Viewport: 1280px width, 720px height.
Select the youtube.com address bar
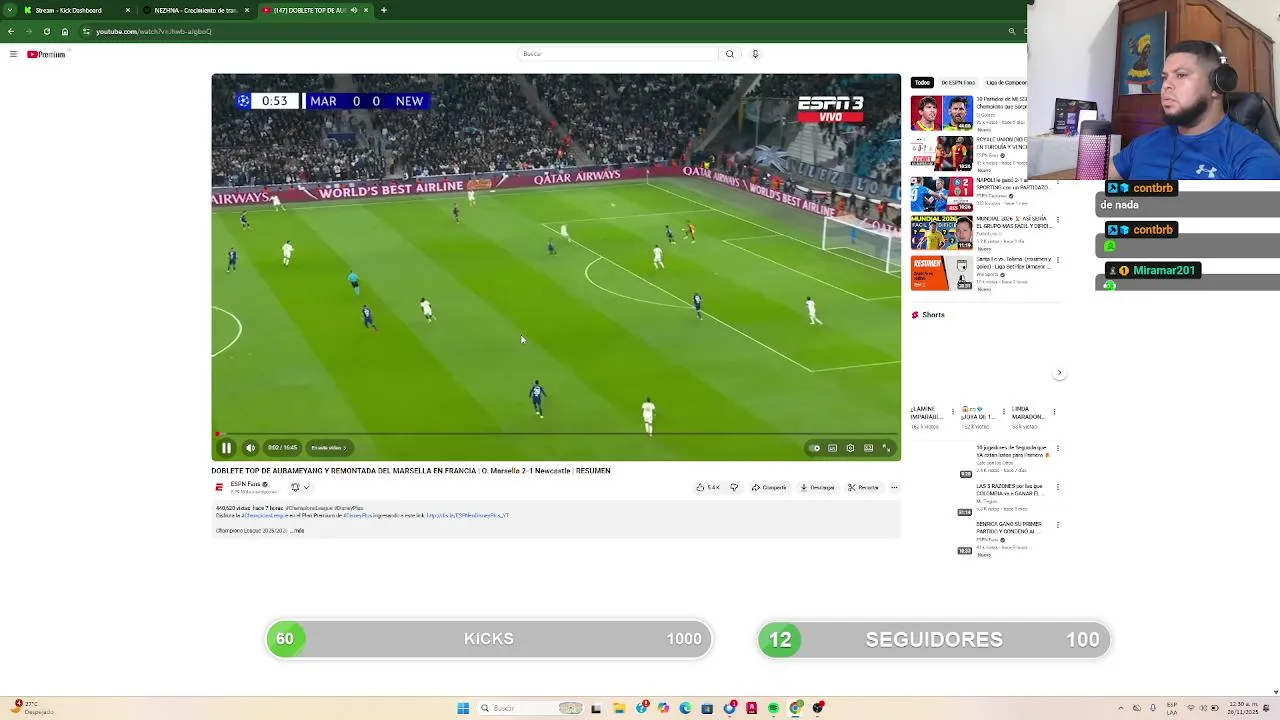tap(540, 31)
